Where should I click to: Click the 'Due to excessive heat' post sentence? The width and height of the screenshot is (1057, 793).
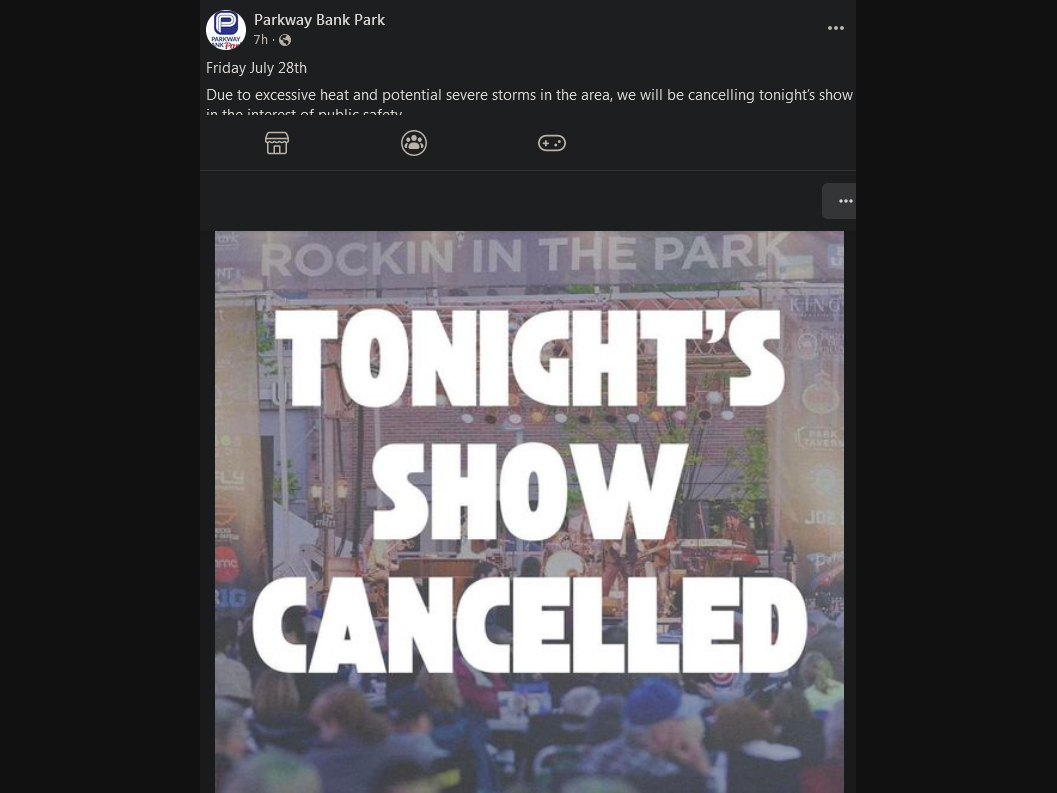(529, 95)
